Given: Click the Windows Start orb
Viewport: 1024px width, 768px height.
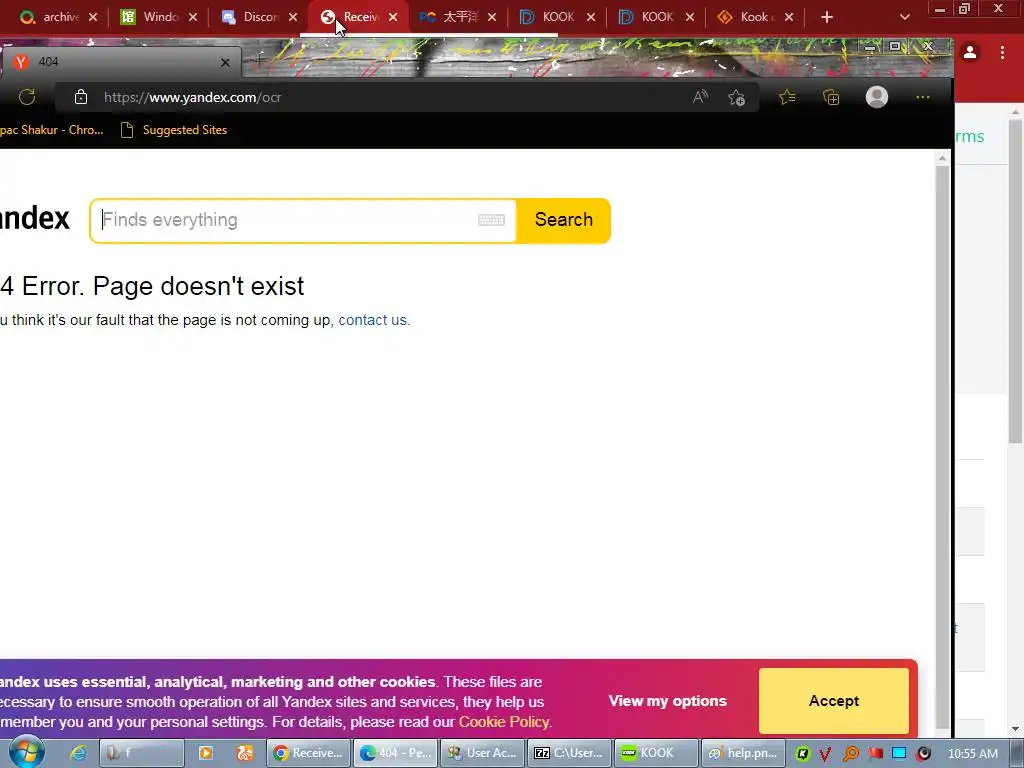Looking at the screenshot, I should [27, 752].
